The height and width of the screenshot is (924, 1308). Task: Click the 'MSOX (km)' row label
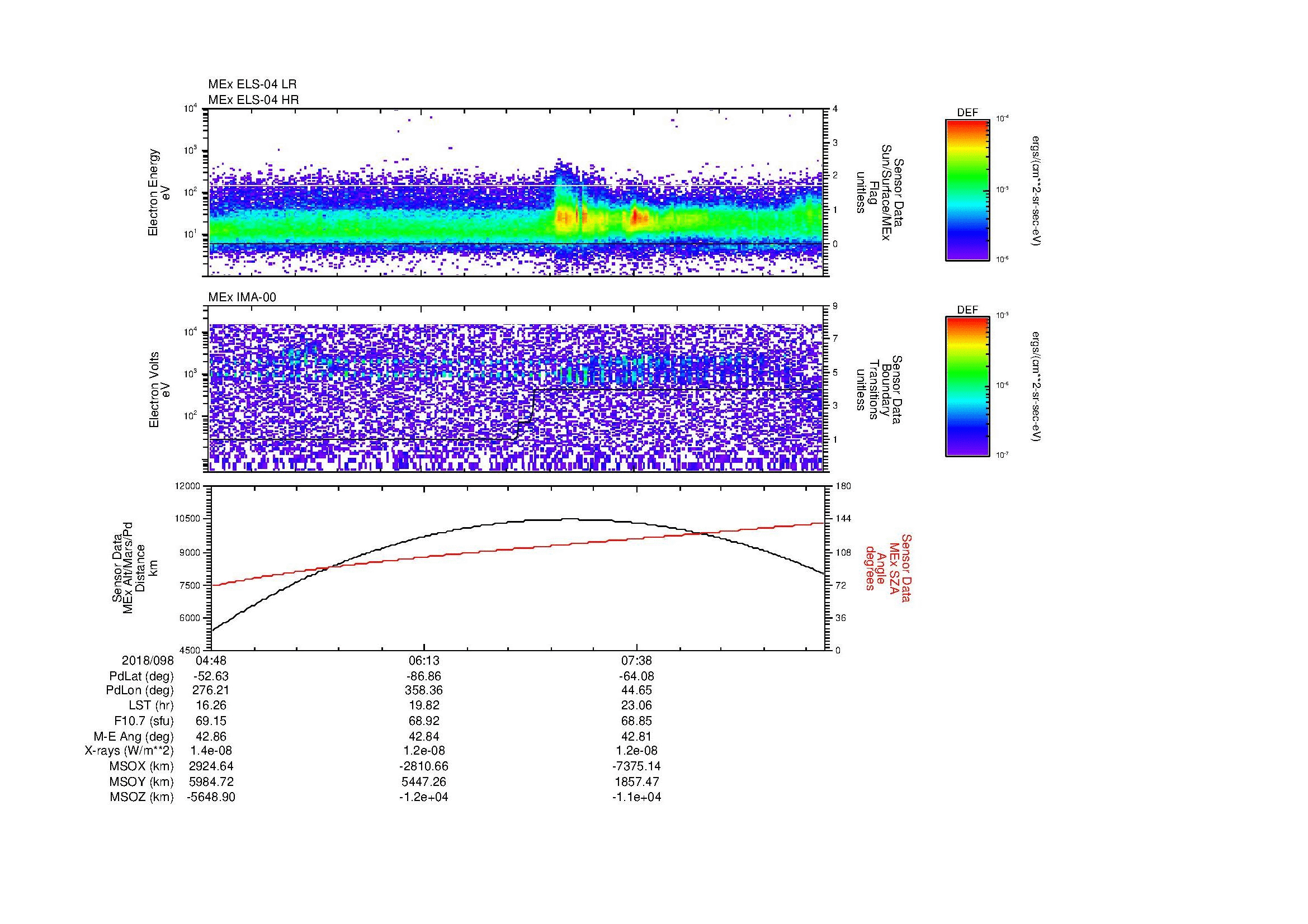pyautogui.click(x=142, y=766)
